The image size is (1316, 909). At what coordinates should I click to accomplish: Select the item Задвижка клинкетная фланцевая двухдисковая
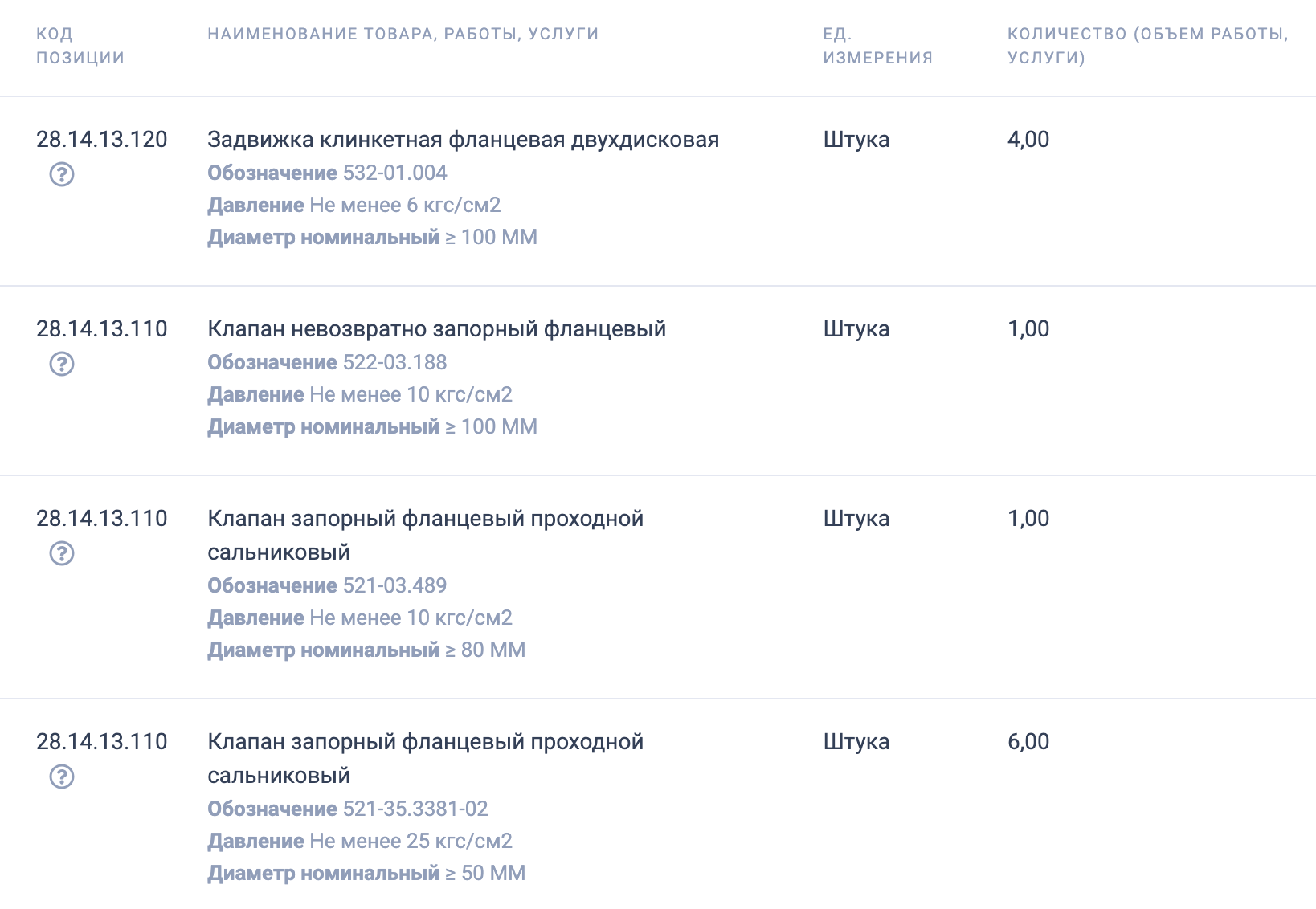pos(464,139)
